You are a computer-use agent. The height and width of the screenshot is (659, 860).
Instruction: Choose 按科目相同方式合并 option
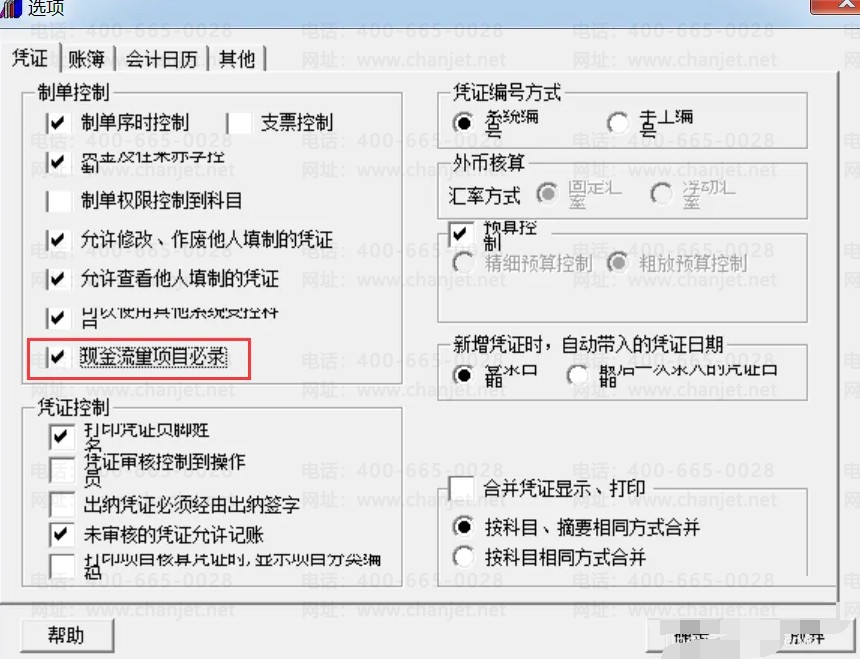pyautogui.click(x=463, y=557)
